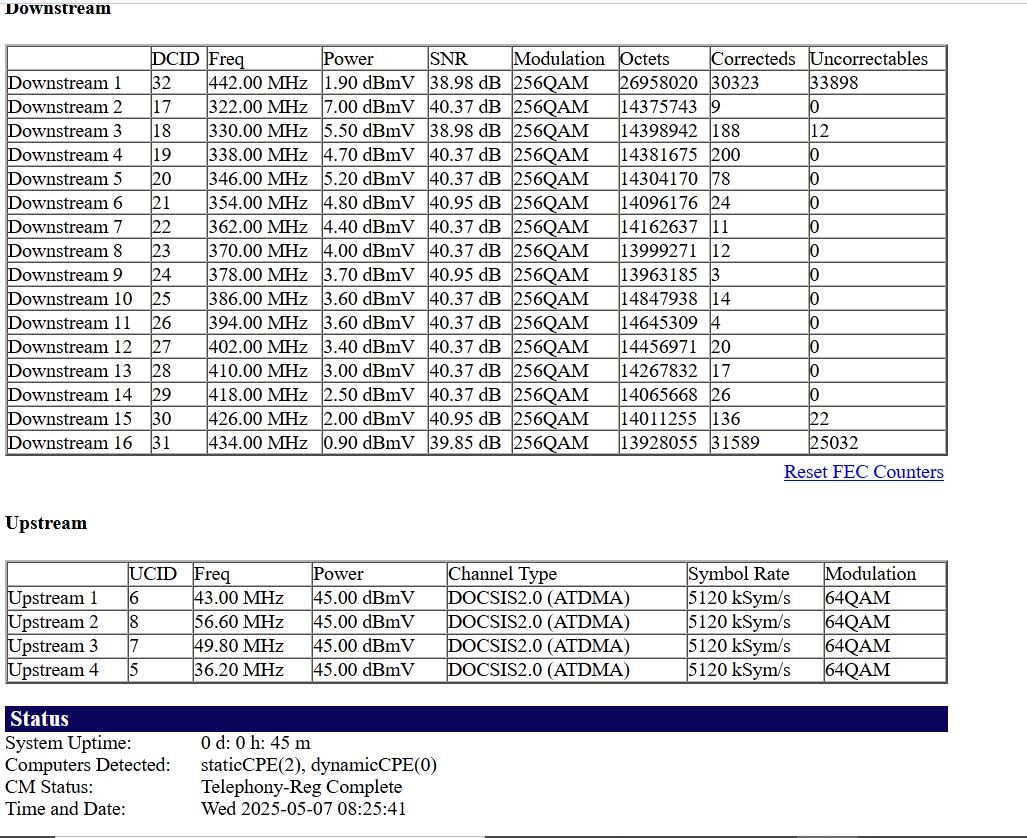Screen dimensions: 1027x838
Task: Click the Octets column header
Action: point(644,59)
